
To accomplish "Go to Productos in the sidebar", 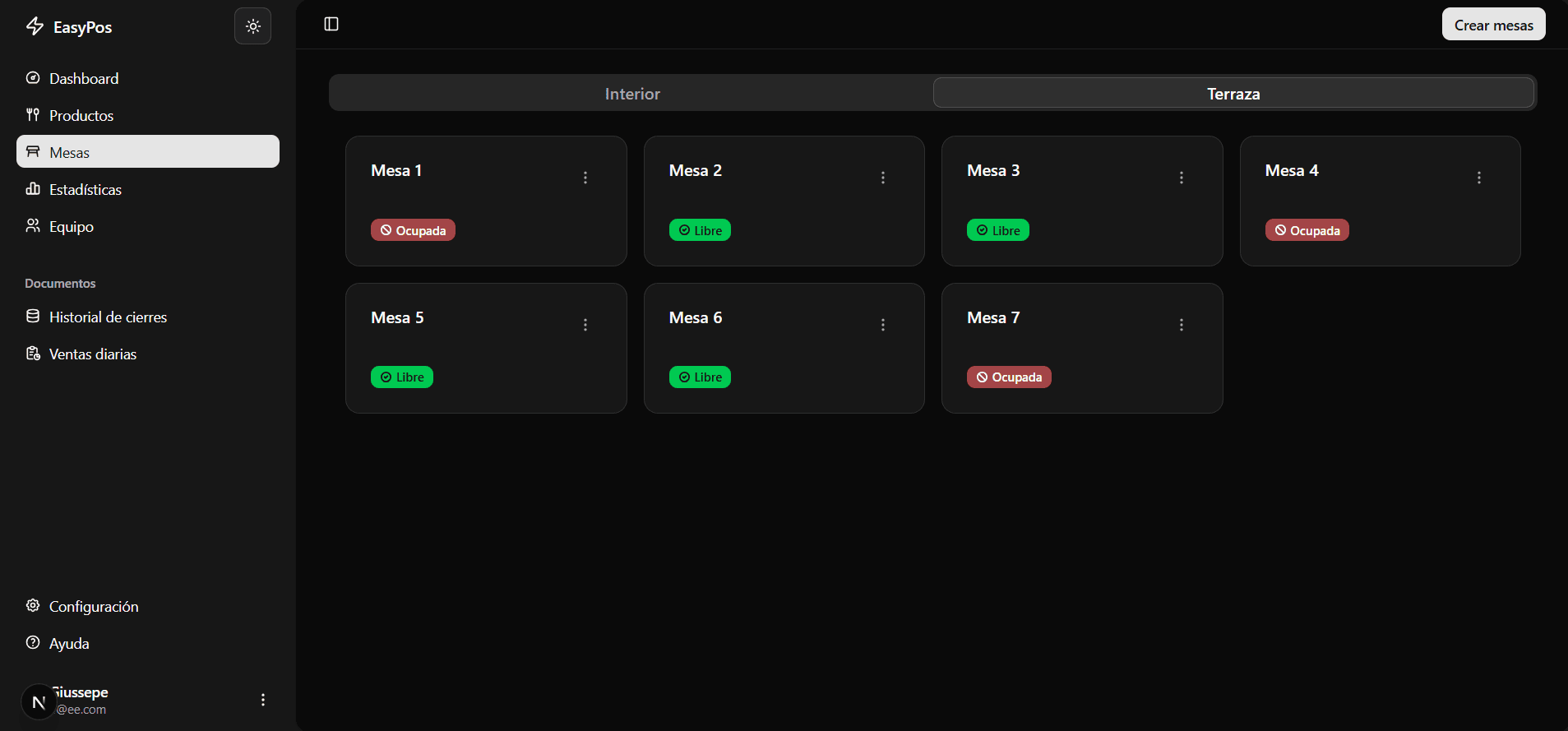I will 81,115.
